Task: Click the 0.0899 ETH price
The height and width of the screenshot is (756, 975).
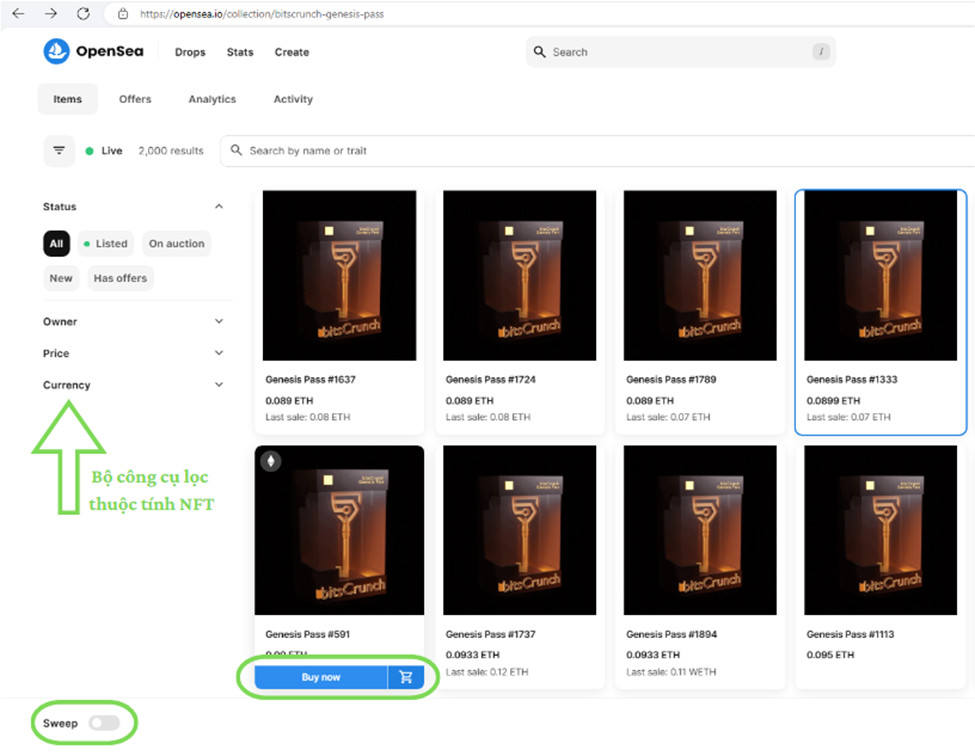Action: (x=833, y=400)
